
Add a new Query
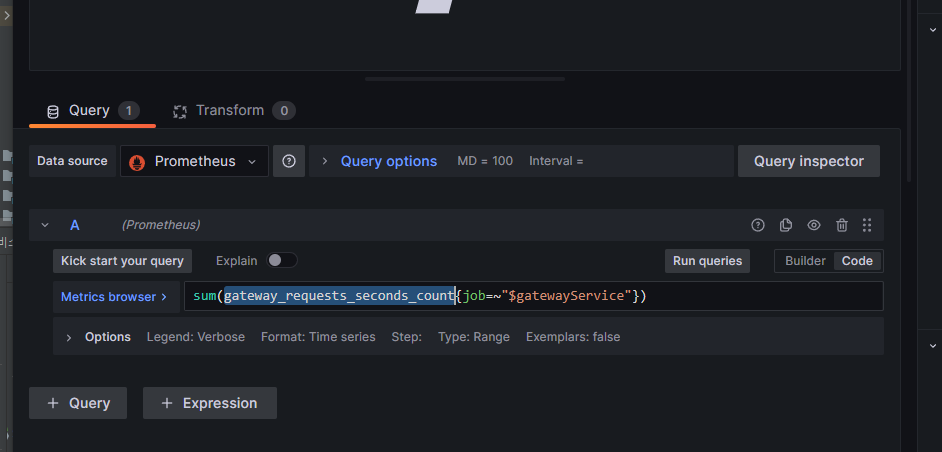pos(78,403)
